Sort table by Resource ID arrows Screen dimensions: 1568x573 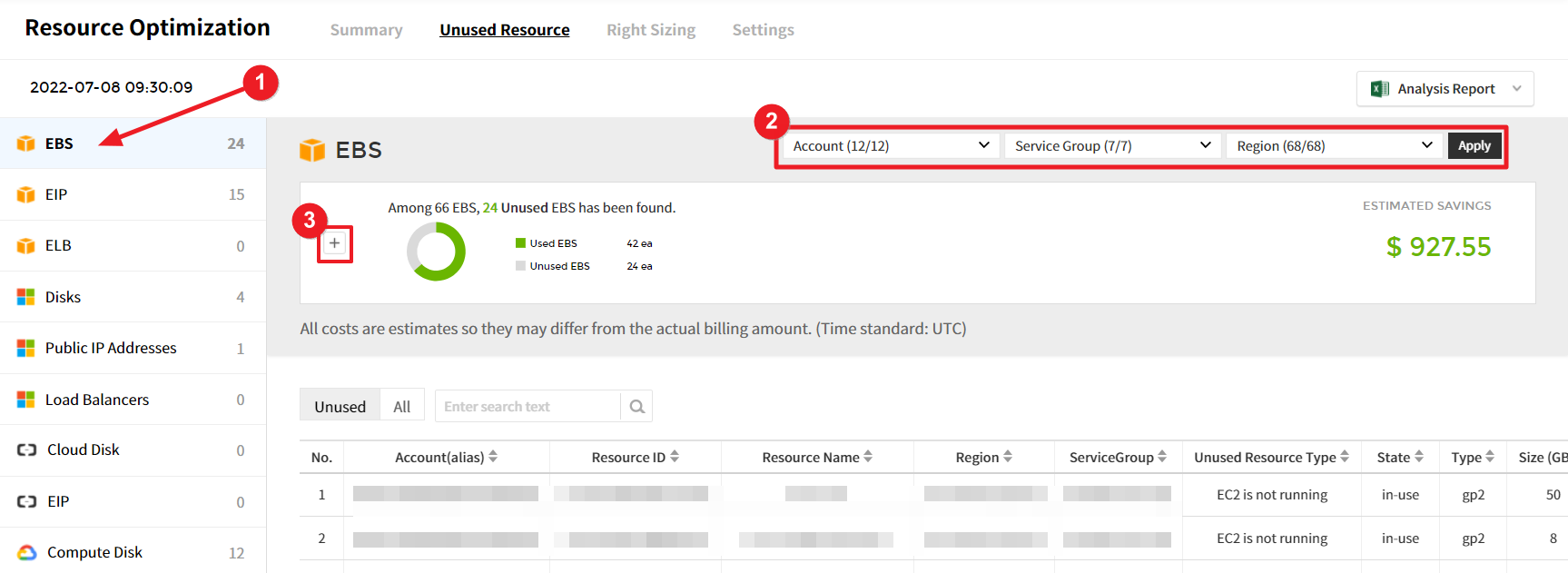pyautogui.click(x=675, y=457)
